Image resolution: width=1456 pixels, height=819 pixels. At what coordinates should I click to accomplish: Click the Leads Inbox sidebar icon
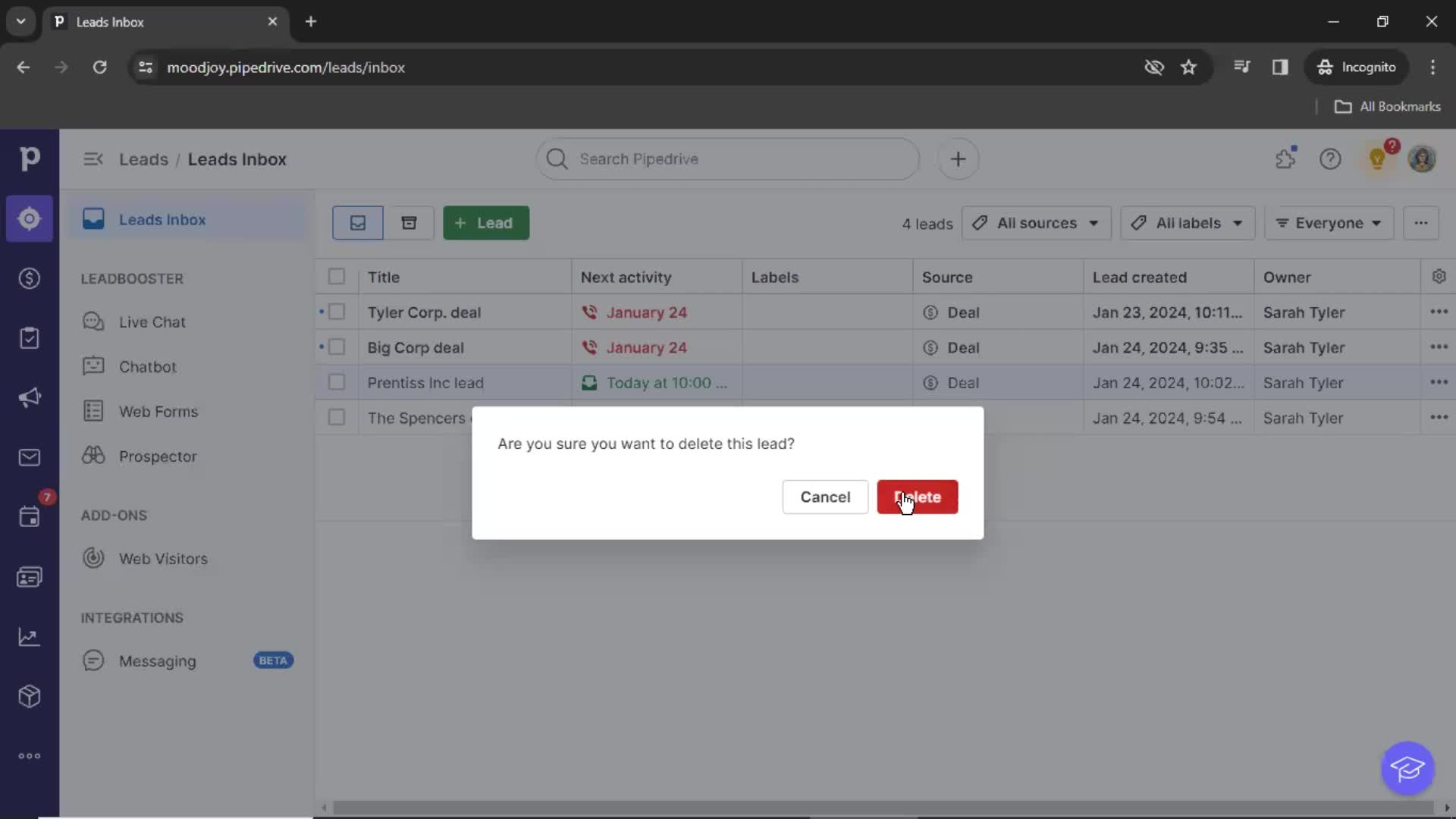[29, 219]
